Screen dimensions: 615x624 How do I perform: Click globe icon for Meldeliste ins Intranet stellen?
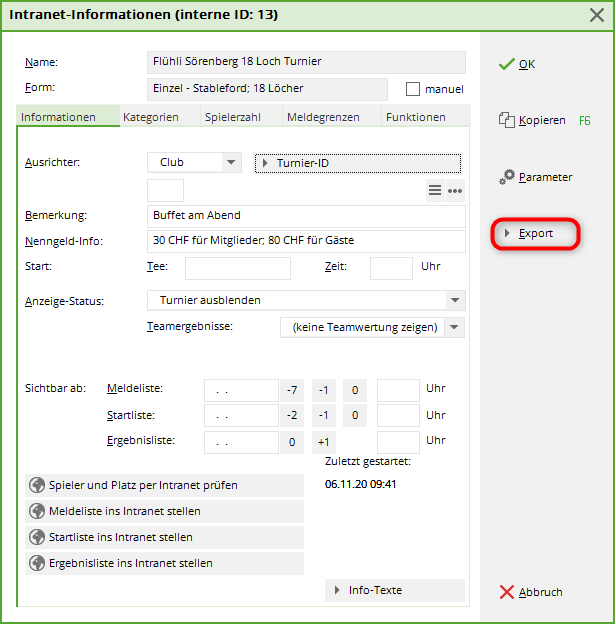(x=37, y=511)
